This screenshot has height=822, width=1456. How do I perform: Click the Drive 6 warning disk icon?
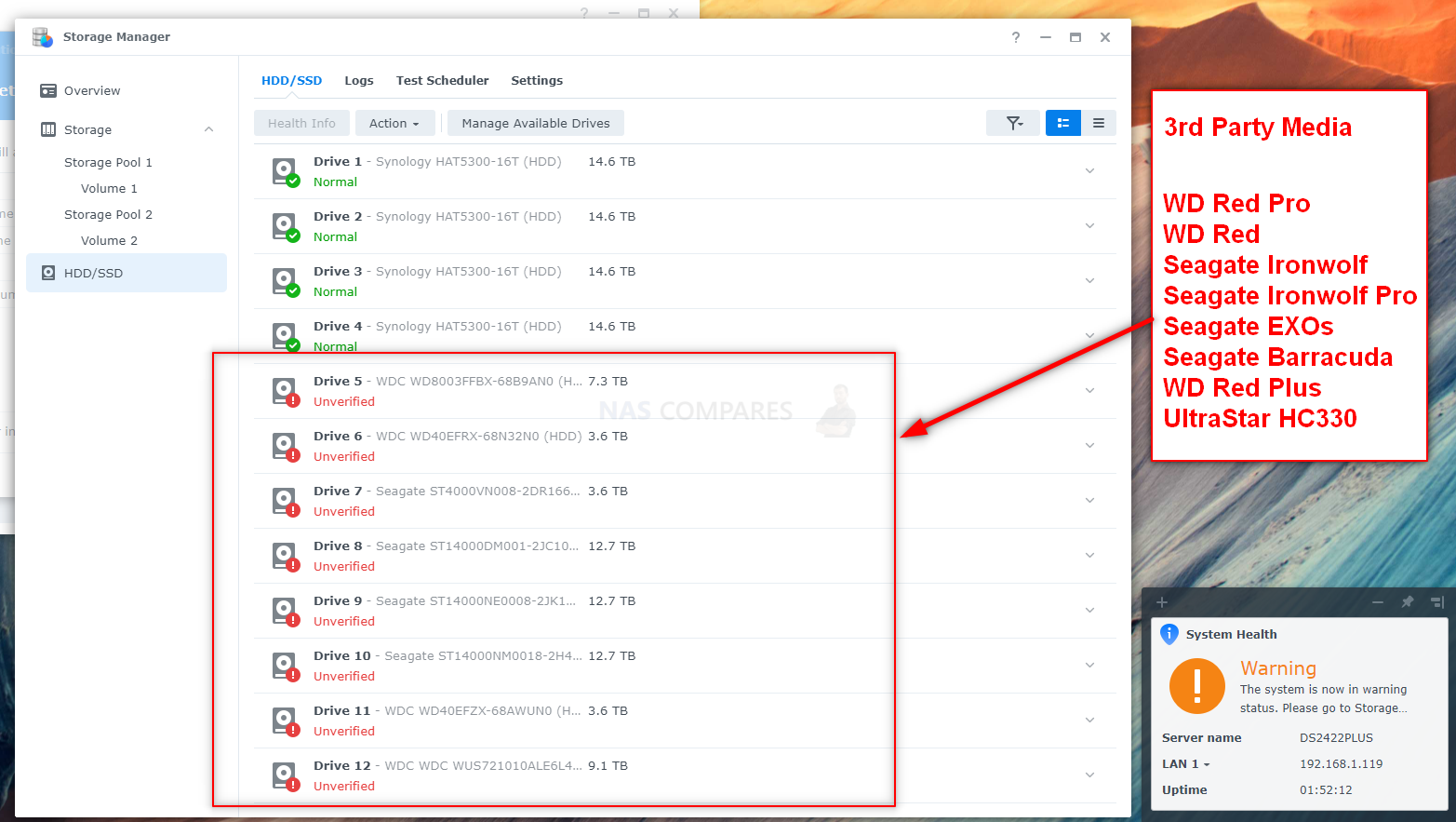coord(285,447)
